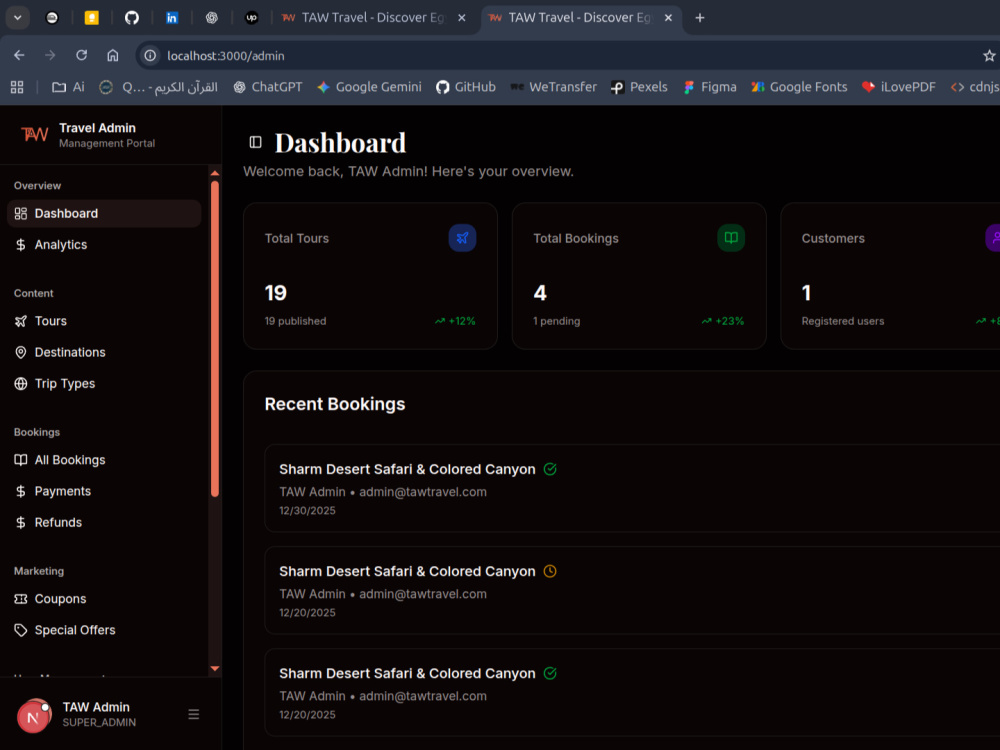Click the sidebar scrollbar down arrow
The width and height of the screenshot is (1000, 750).
coord(215,668)
